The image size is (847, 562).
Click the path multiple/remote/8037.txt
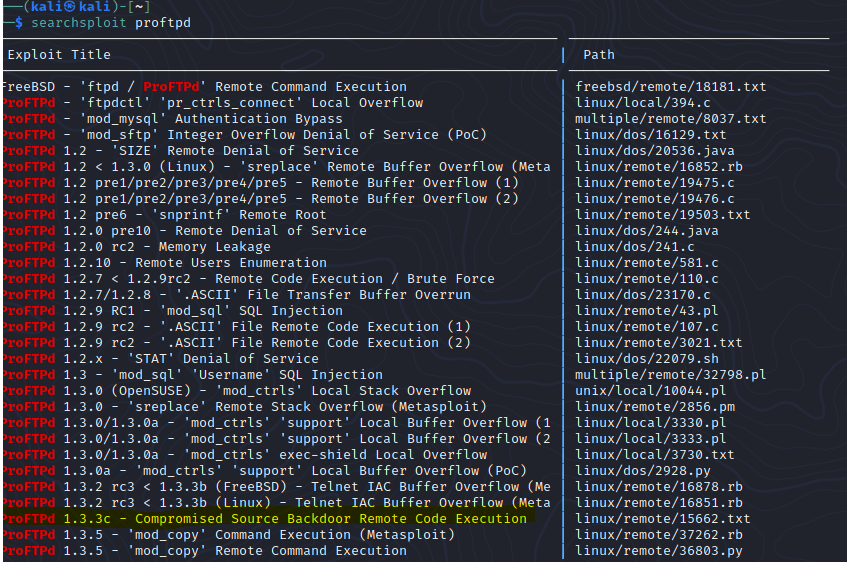[x=670, y=119]
